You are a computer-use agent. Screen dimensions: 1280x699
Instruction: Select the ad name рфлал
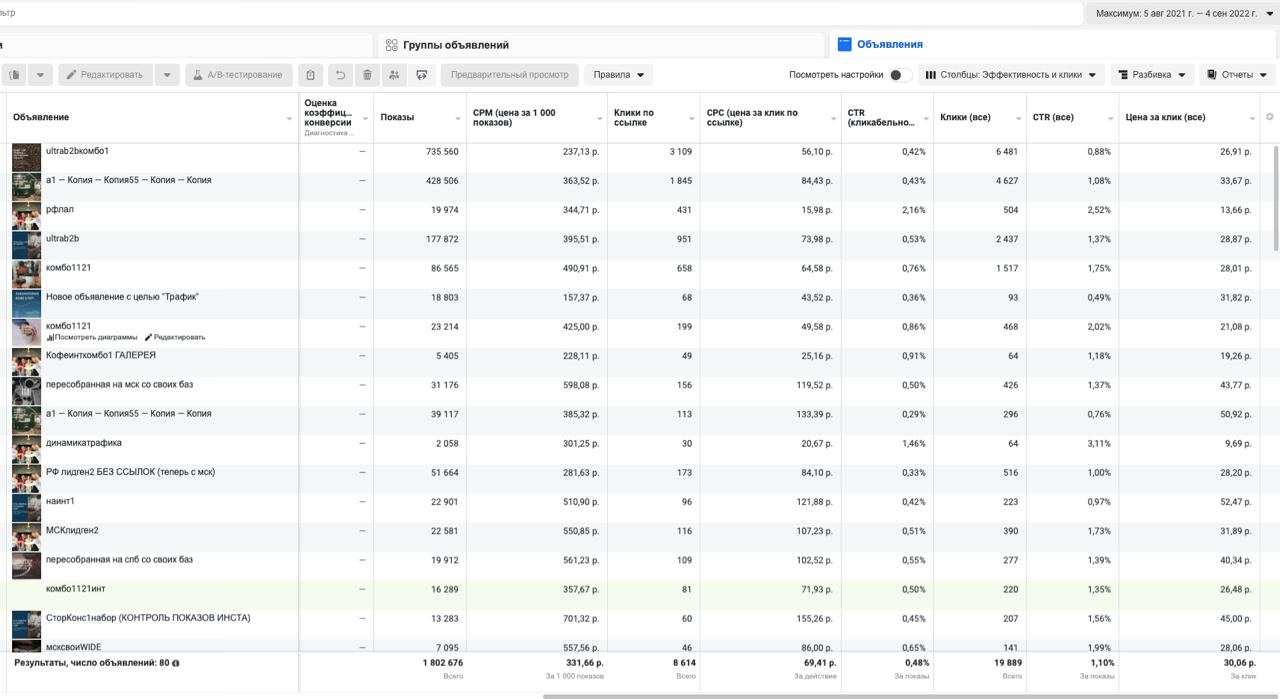(59, 209)
